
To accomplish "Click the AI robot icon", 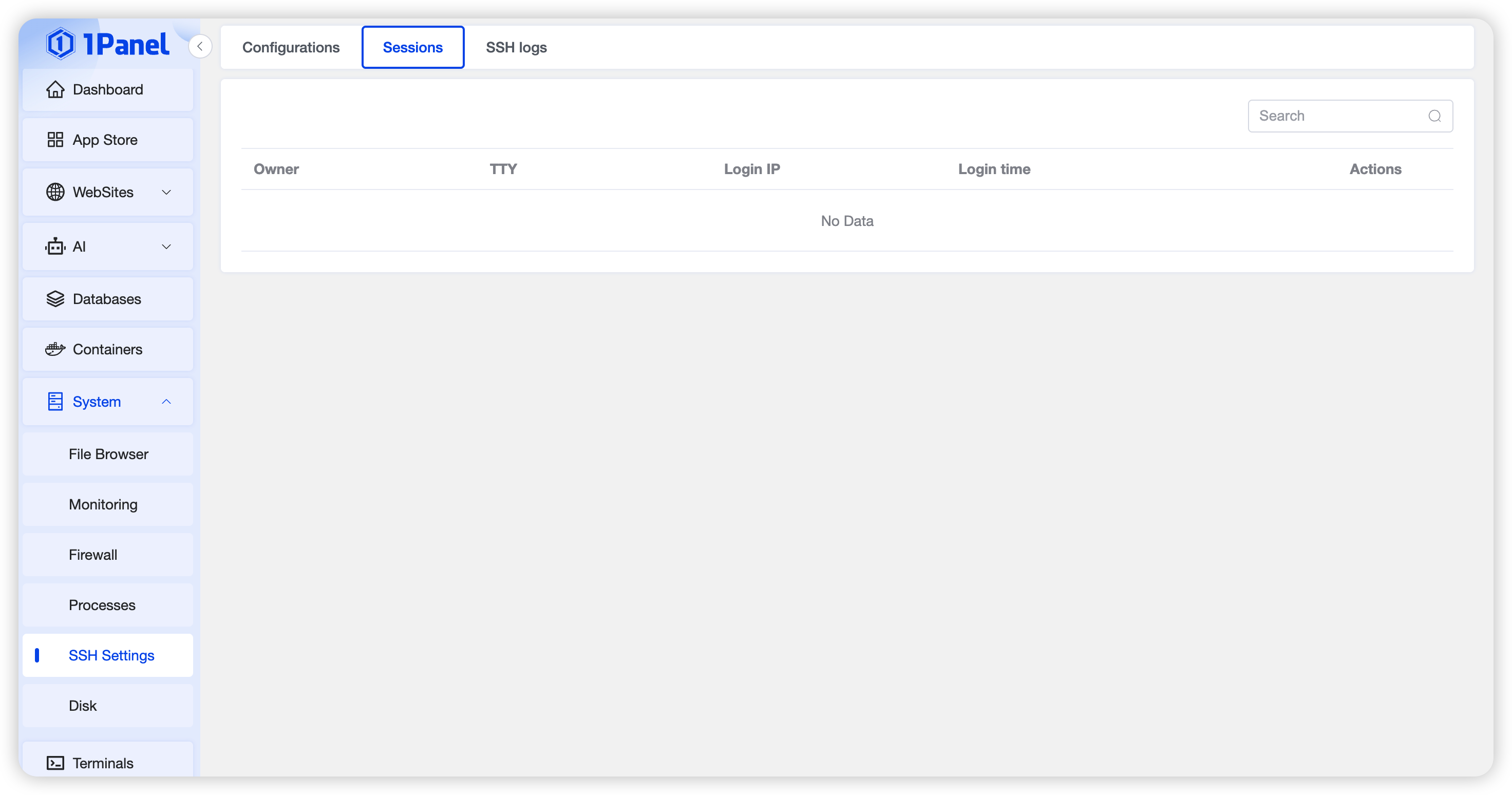I will tap(55, 247).
